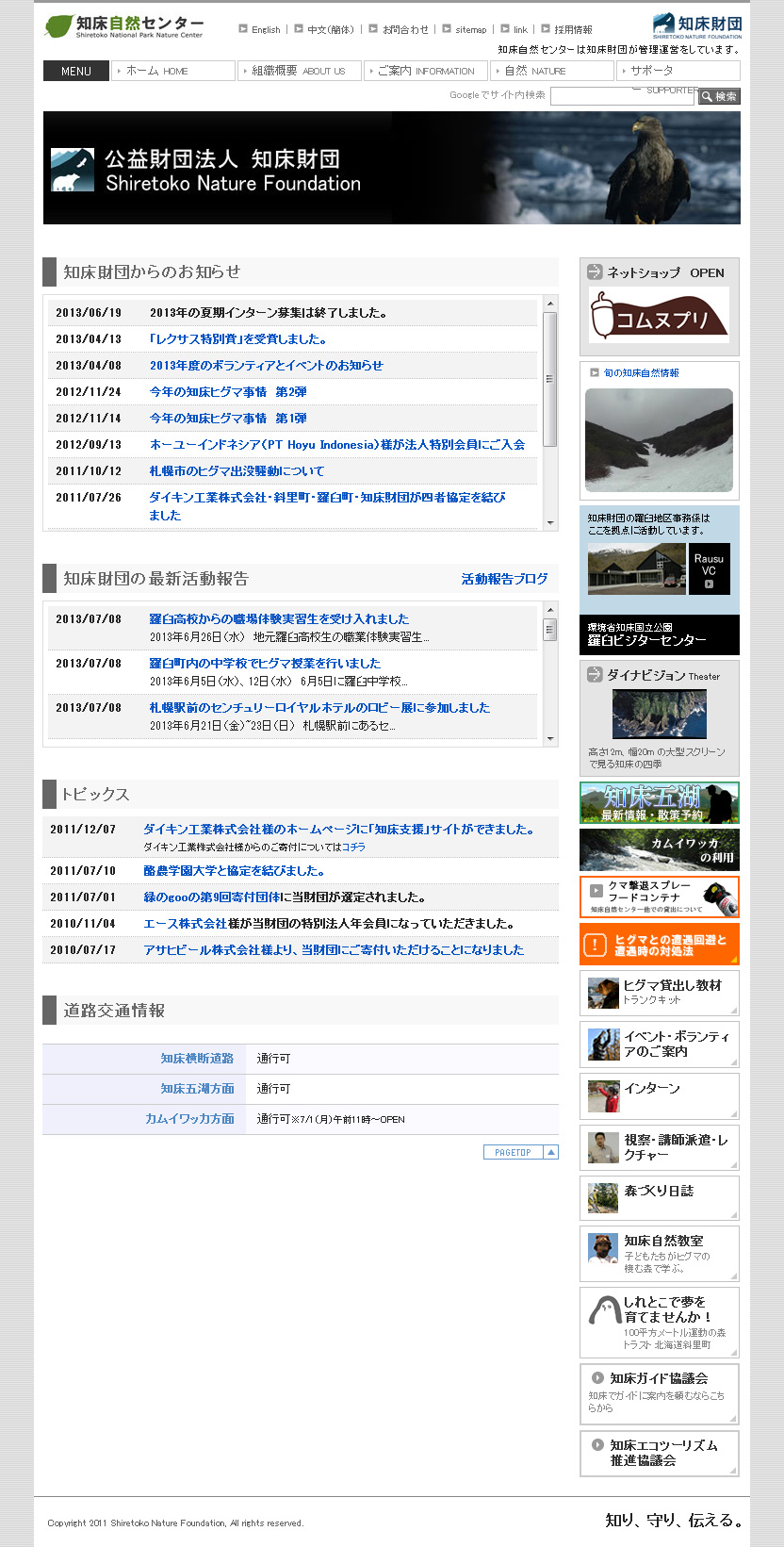Open ヒグマとの遭遇回避と遭遇時の対処法 banner
The width and height of the screenshot is (784, 1547).
pyautogui.click(x=660, y=945)
